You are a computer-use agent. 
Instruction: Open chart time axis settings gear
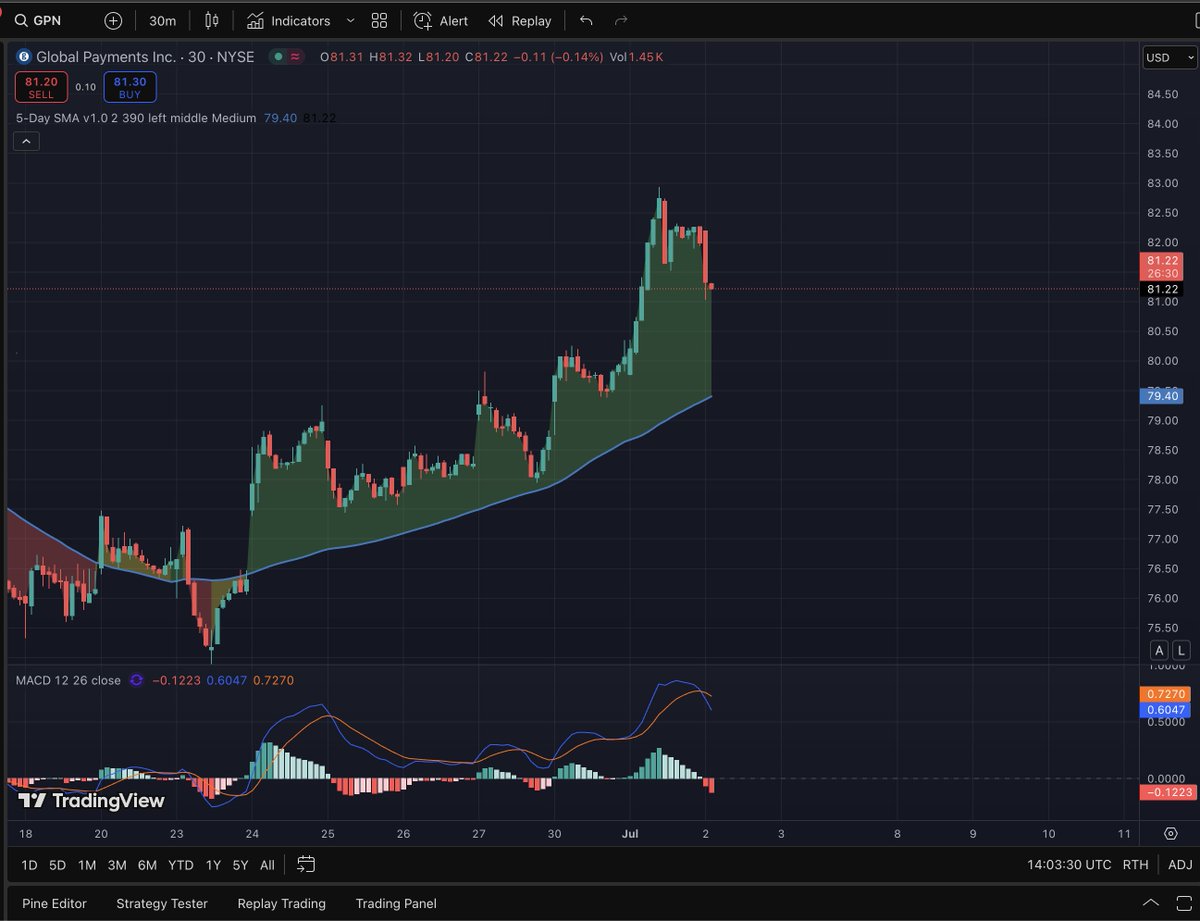pos(1170,833)
